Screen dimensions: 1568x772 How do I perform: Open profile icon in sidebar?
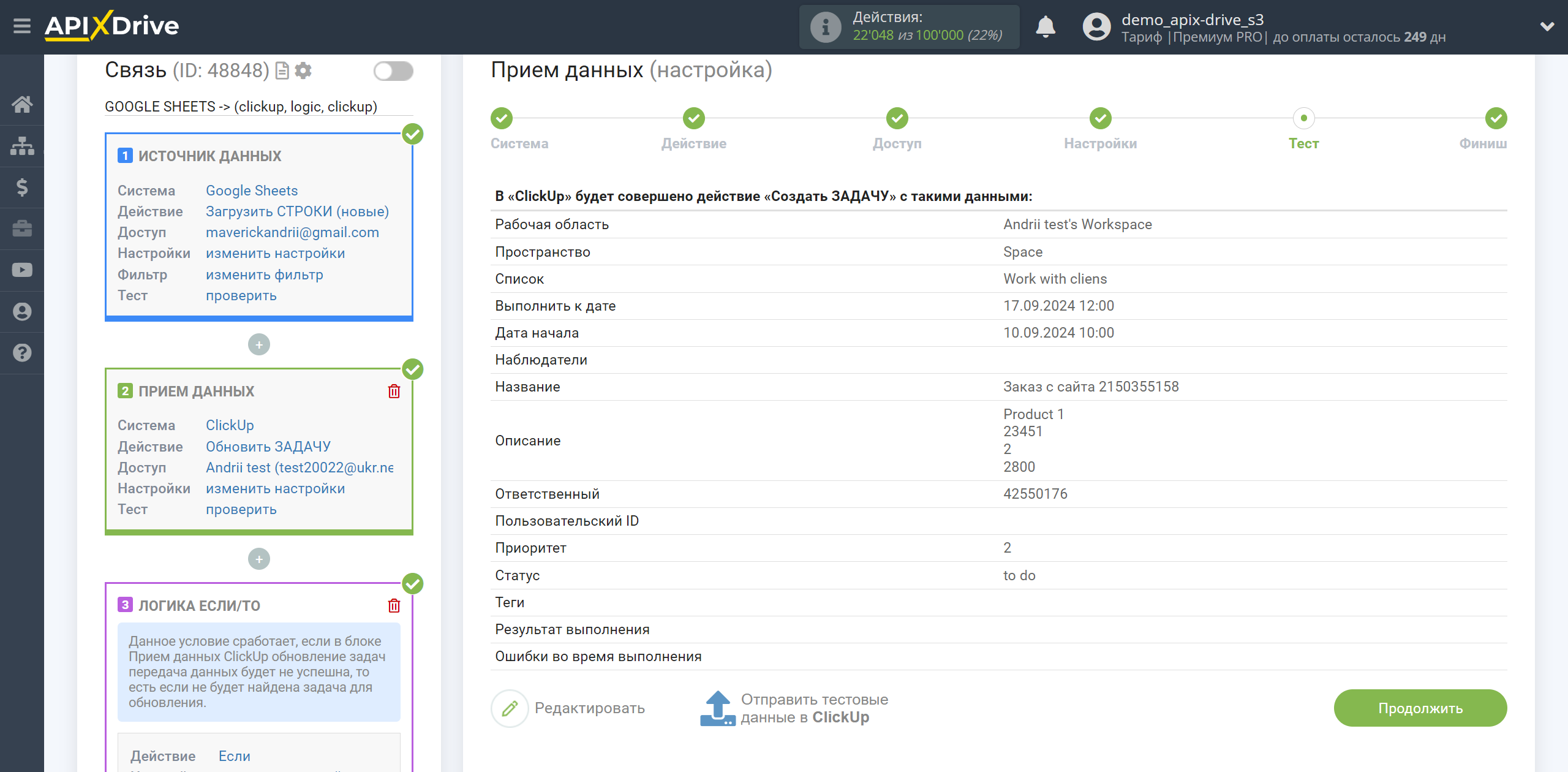[x=22, y=312]
